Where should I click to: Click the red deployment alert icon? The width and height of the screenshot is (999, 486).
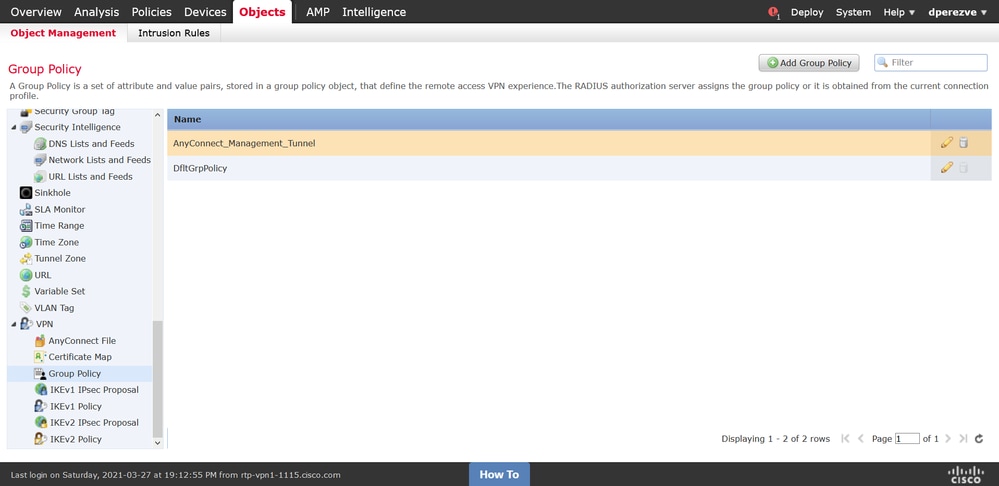click(x=773, y=12)
